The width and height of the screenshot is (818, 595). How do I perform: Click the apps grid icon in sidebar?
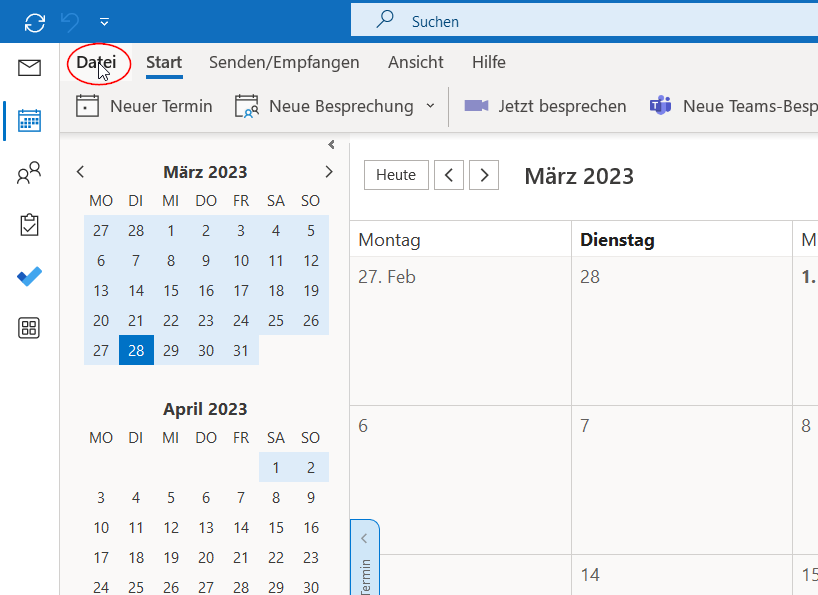click(29, 328)
